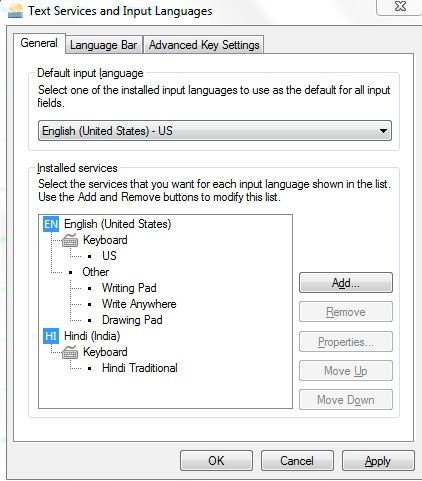
Task: Open Properties... for the selected service
Action: (x=346, y=342)
